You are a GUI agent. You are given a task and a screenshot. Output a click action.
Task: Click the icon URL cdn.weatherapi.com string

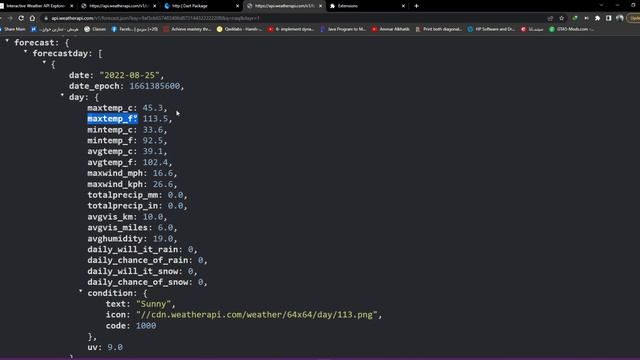[257, 315]
